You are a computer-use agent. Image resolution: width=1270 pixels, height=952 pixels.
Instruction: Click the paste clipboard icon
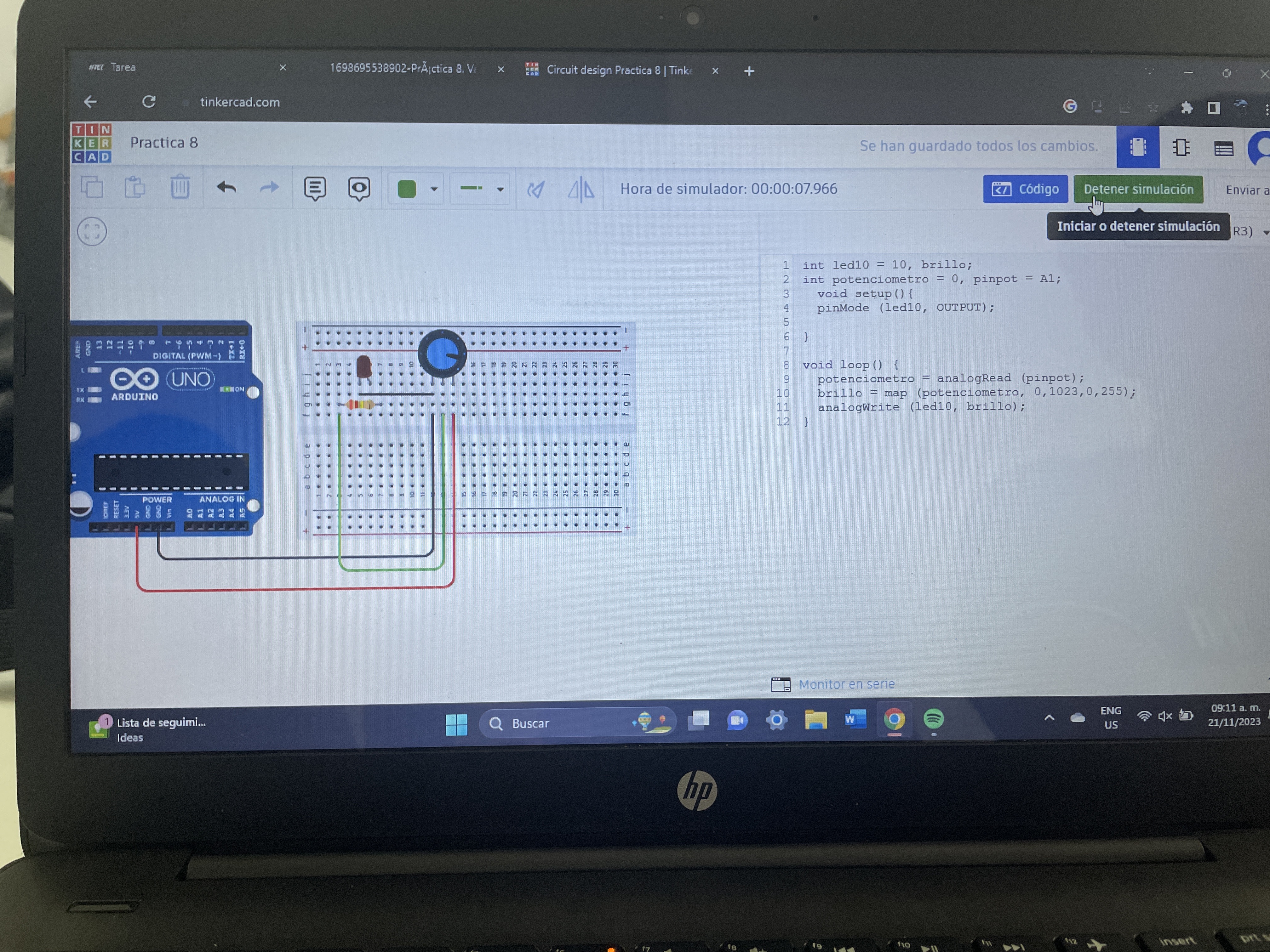pos(135,187)
